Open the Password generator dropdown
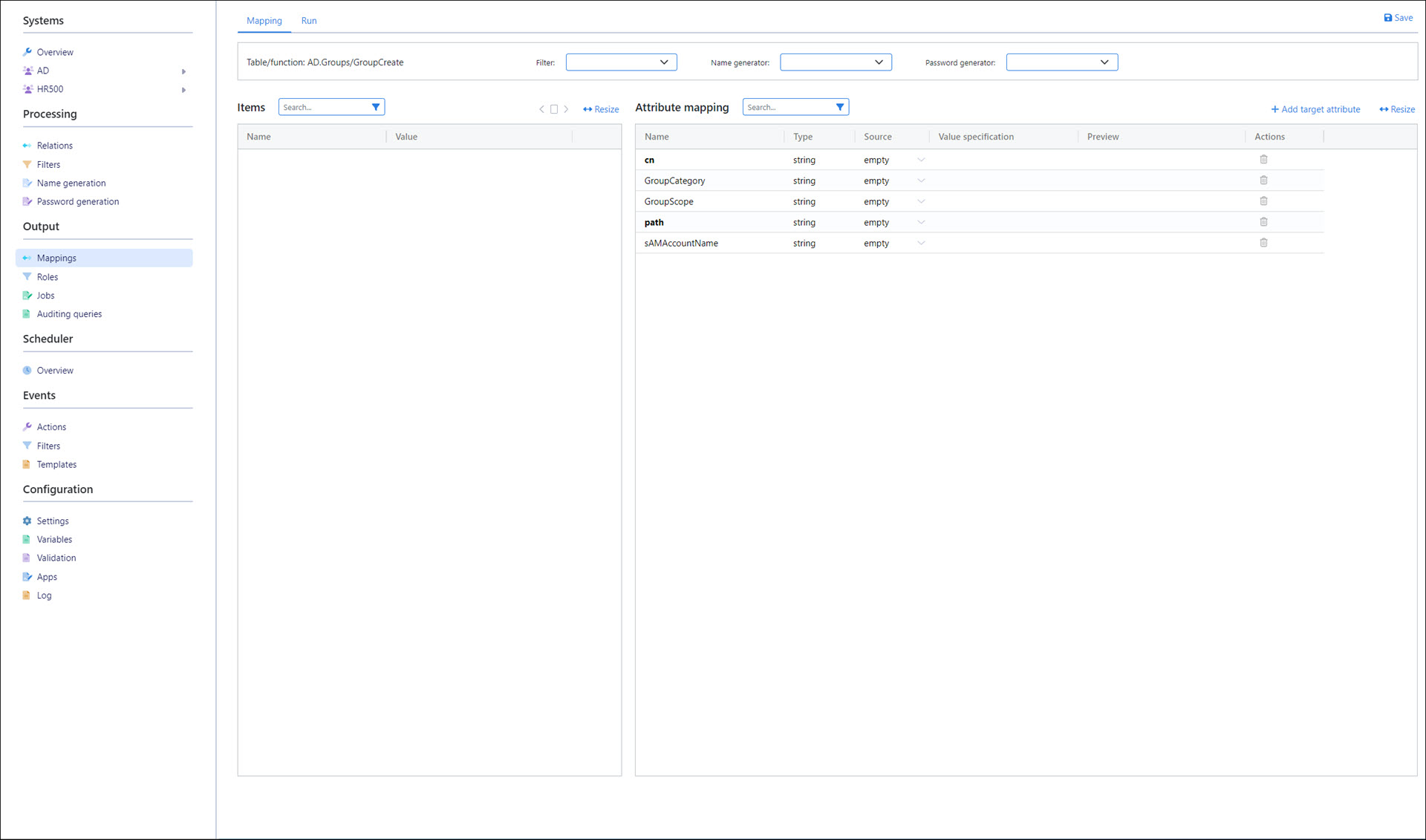1426x840 pixels. tap(1061, 62)
